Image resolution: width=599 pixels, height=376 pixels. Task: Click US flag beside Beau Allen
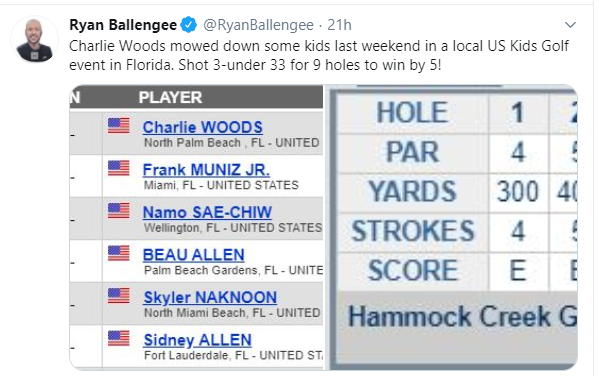(x=118, y=253)
